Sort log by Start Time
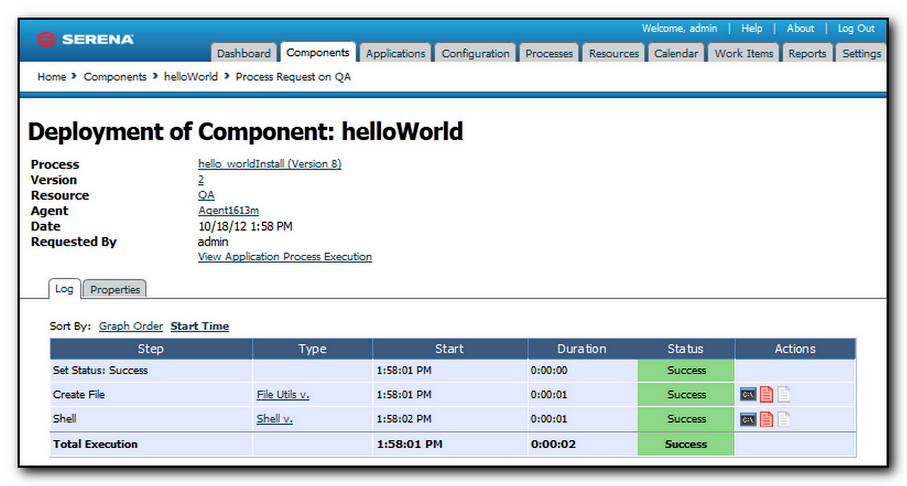 (x=200, y=326)
